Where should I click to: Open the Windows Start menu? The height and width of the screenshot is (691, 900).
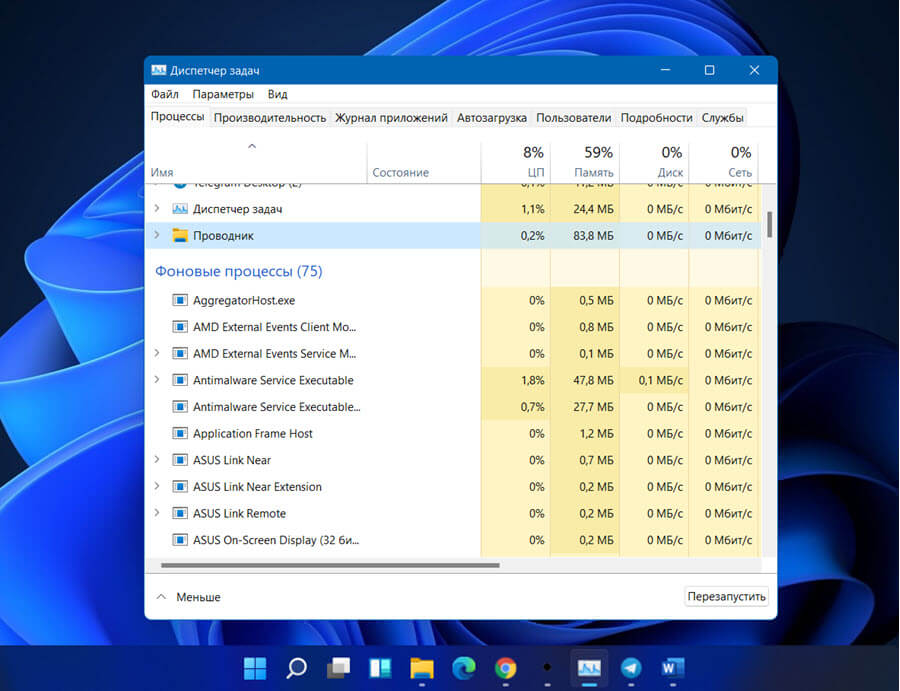[255, 668]
